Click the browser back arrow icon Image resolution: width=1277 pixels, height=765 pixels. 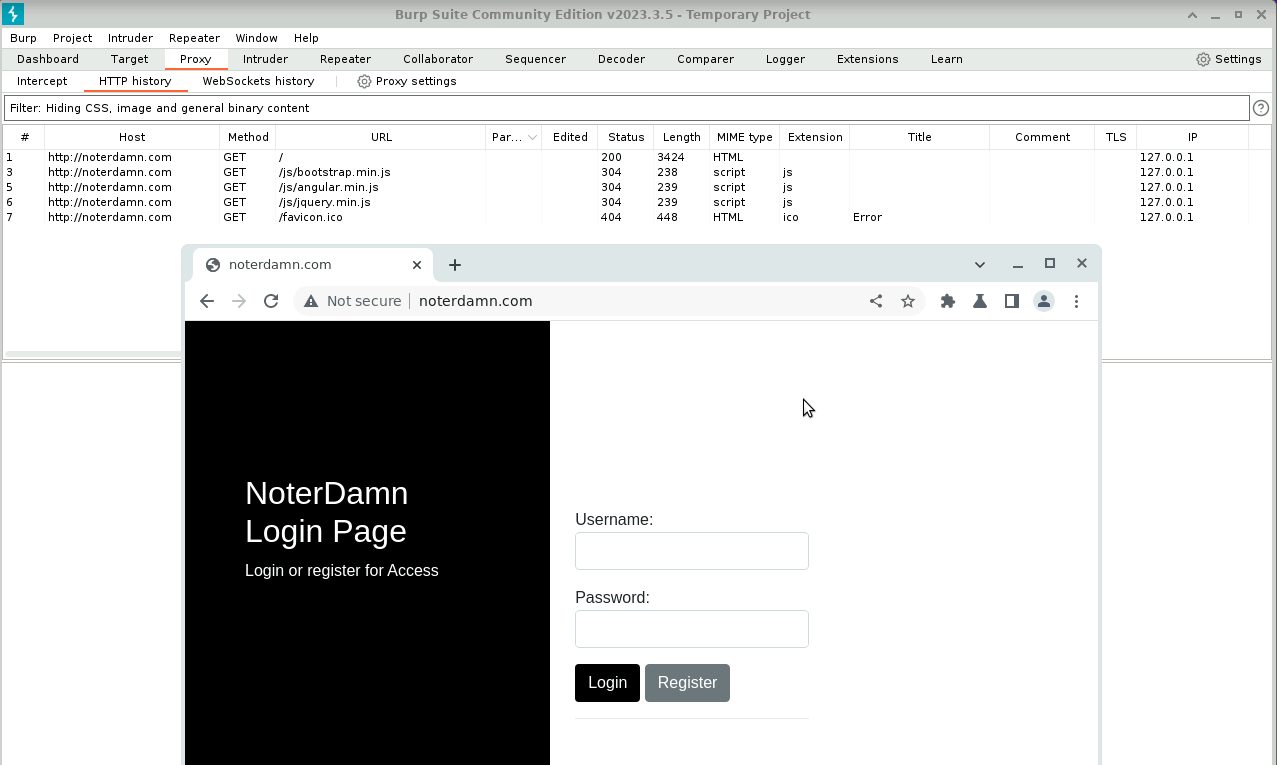[207, 301]
